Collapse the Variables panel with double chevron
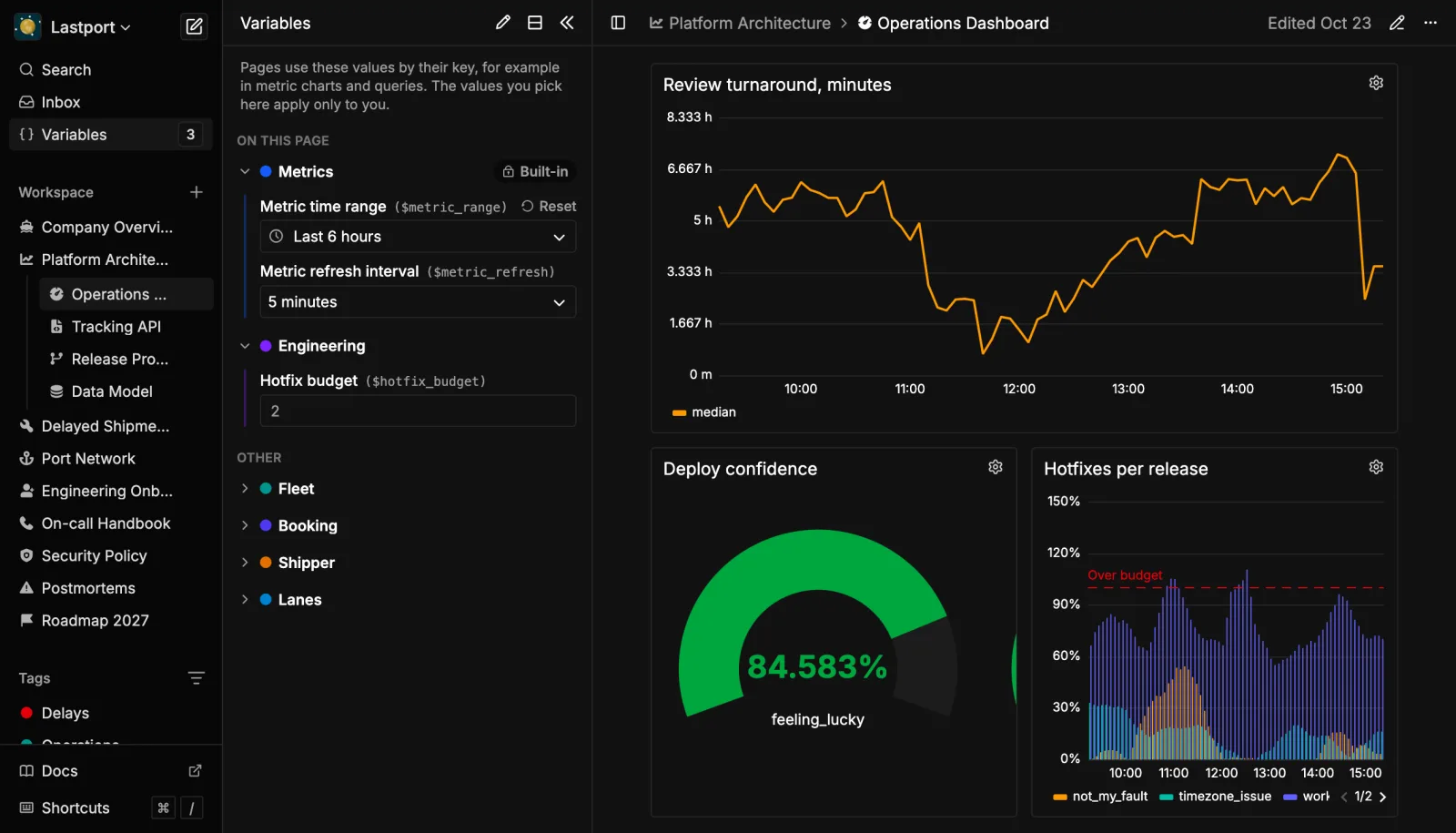Screen dimensions: 1456x833 pos(567,23)
